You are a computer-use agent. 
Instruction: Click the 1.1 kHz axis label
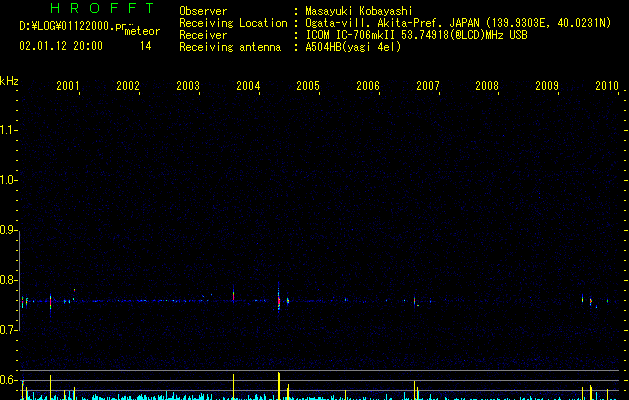[8, 130]
